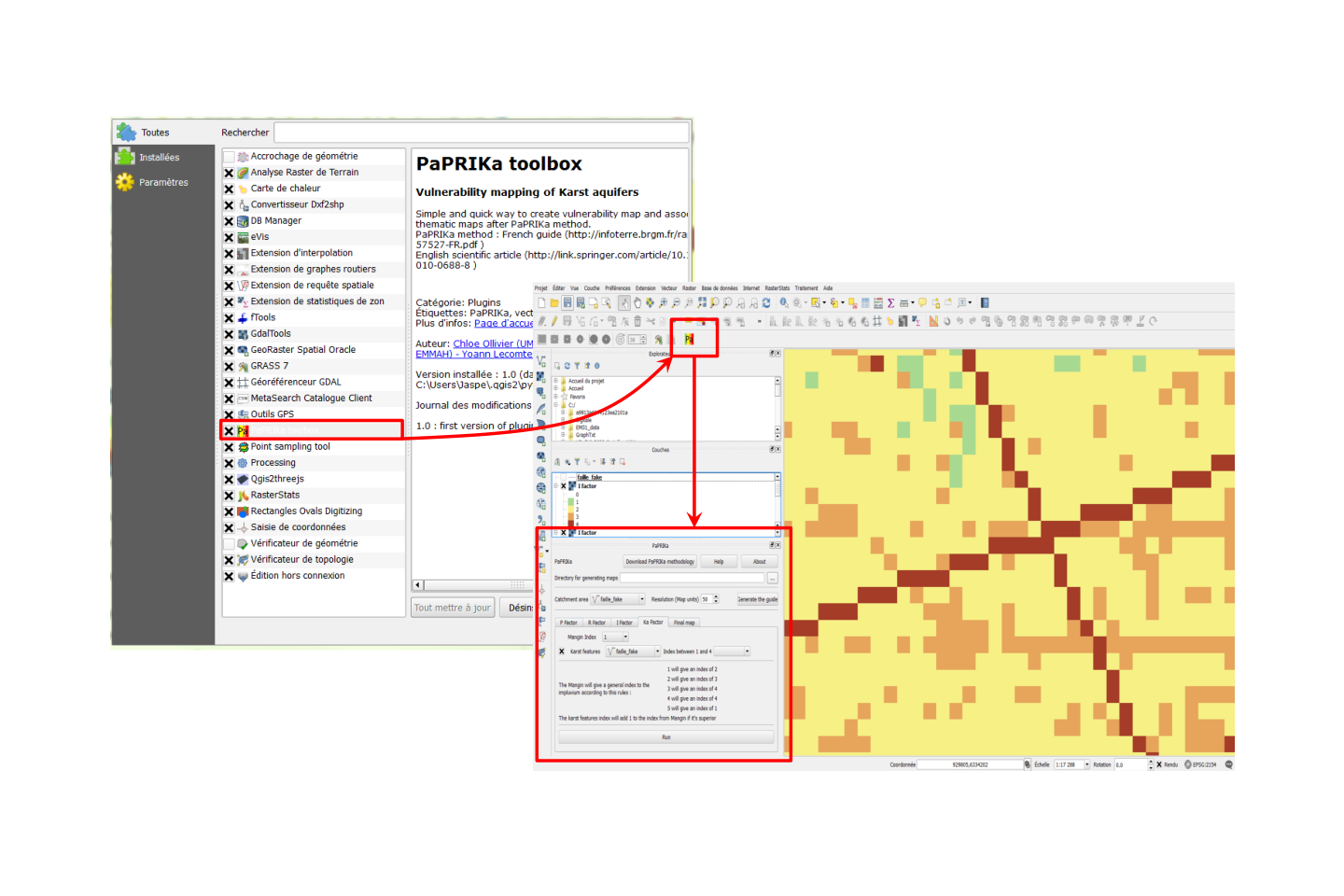This screenshot has height=896, width=1344.
Task: Click the Generate the guide button
Action: (x=758, y=599)
